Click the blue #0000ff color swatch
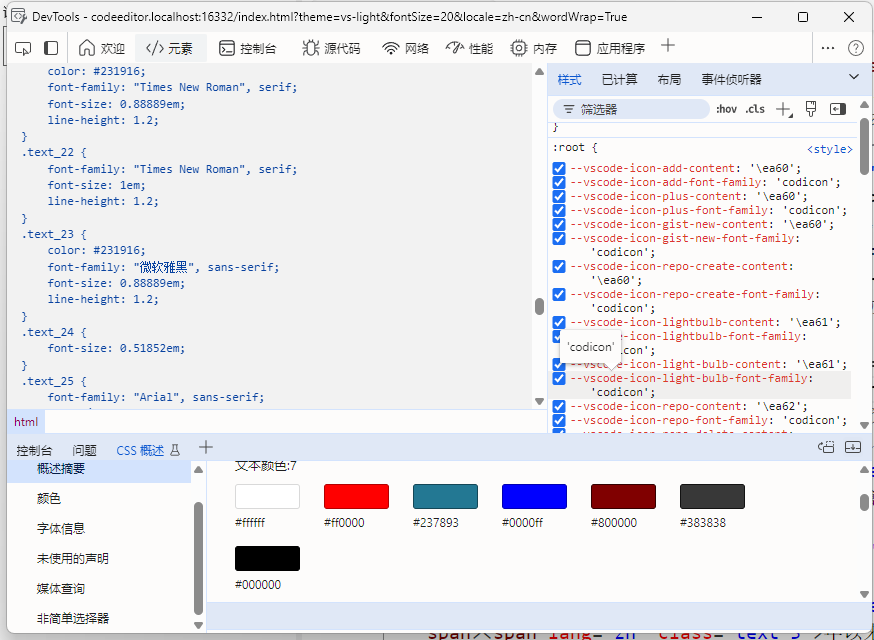Screen dimensions: 874x640 [x=534, y=496]
